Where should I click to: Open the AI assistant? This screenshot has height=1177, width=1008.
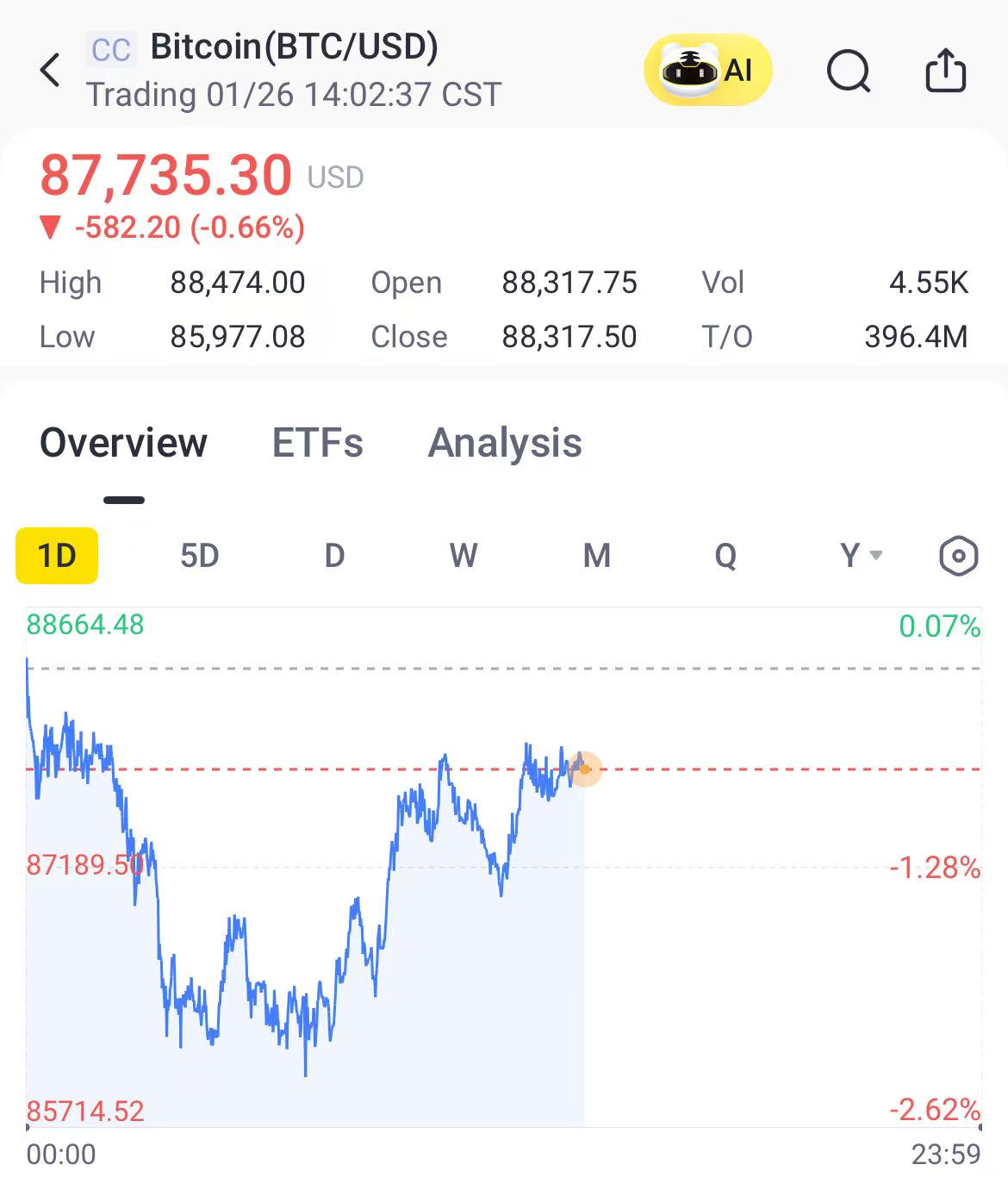tap(707, 70)
